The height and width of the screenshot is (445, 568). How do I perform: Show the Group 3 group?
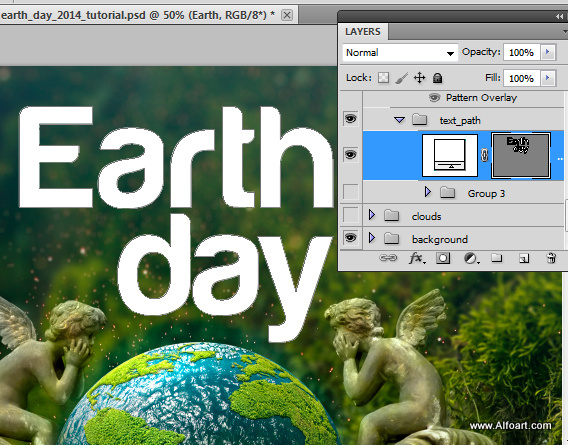pos(350,192)
